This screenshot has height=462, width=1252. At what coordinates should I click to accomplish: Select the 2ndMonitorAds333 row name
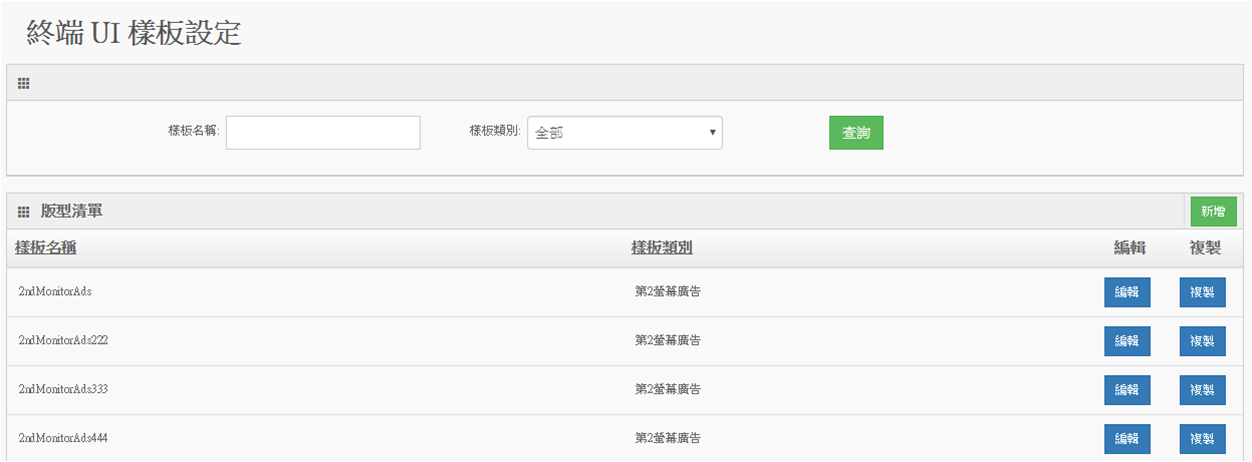pyautogui.click(x=63, y=389)
